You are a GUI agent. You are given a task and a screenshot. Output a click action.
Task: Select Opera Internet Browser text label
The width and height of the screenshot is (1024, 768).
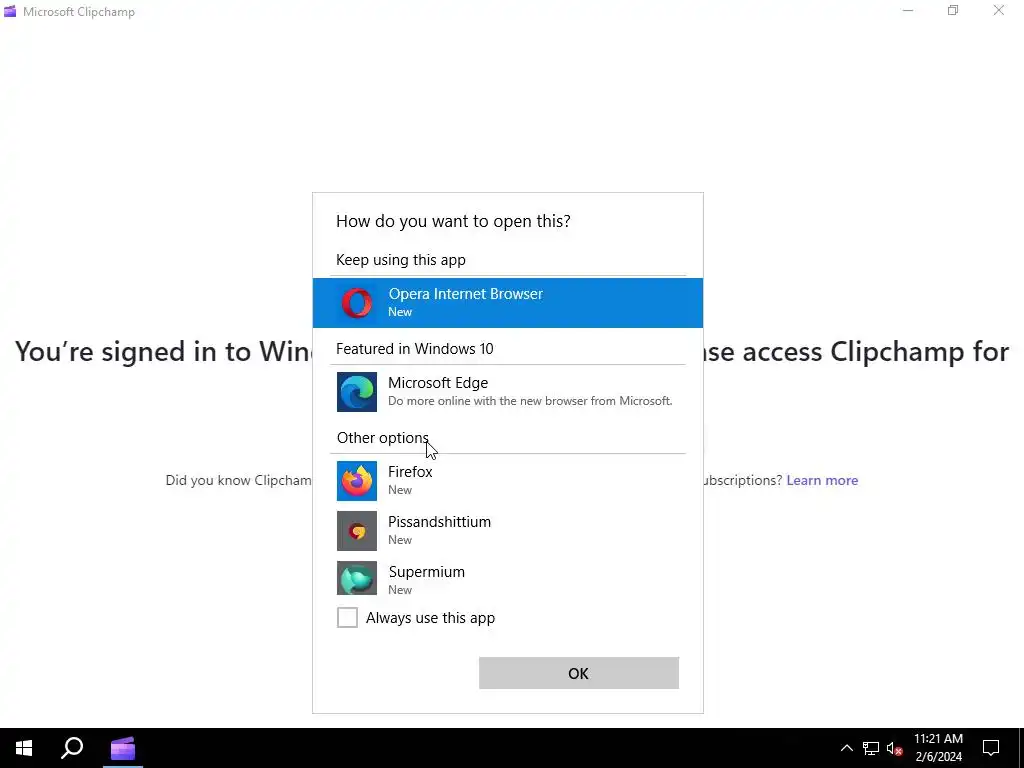[x=466, y=294]
